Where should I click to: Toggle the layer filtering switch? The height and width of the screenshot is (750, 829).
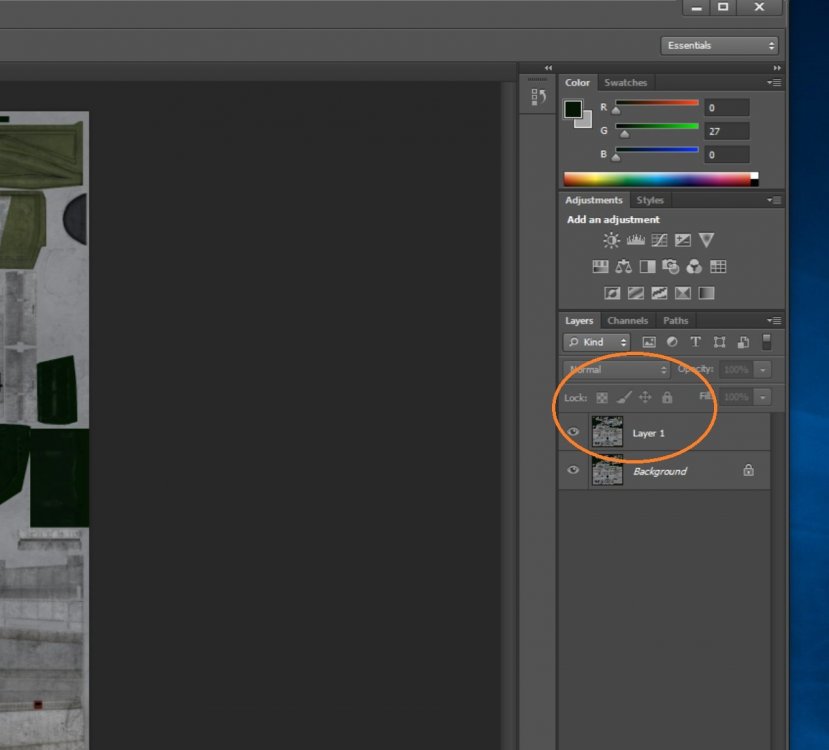coord(766,342)
